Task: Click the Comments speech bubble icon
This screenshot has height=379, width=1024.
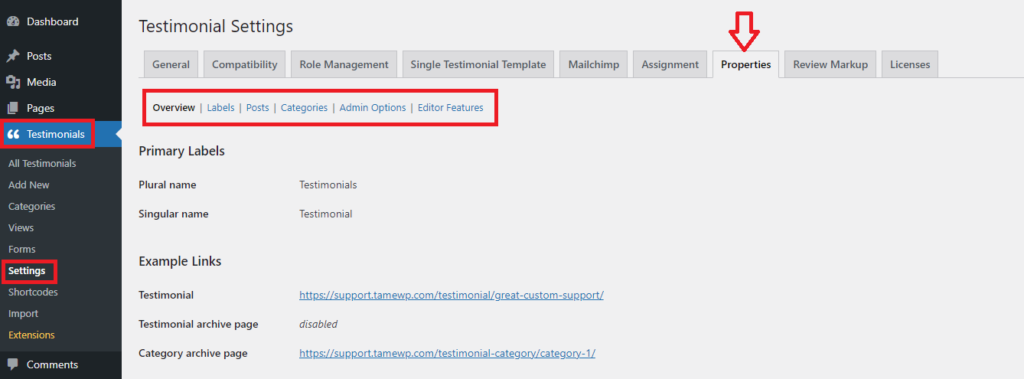Action: [x=13, y=365]
